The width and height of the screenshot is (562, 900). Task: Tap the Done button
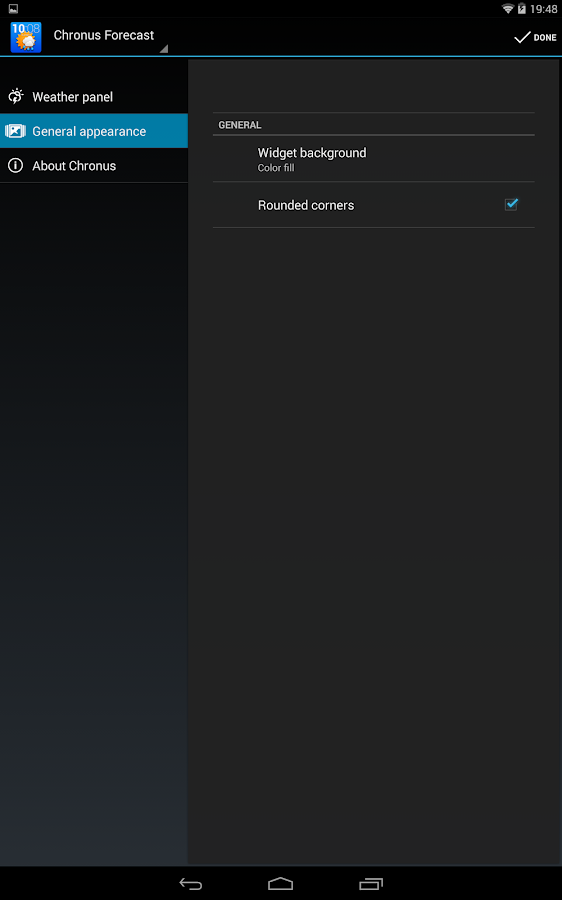pyautogui.click(x=535, y=37)
